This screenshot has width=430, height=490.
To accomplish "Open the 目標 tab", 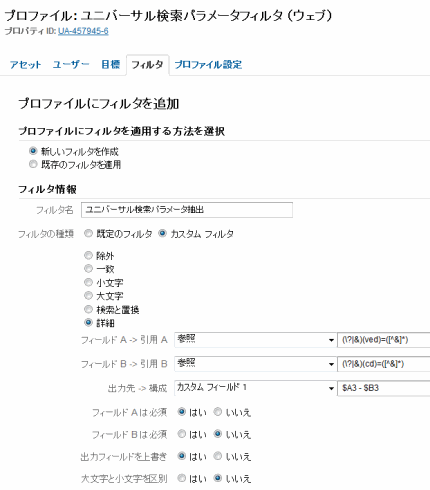I will pos(111,64).
